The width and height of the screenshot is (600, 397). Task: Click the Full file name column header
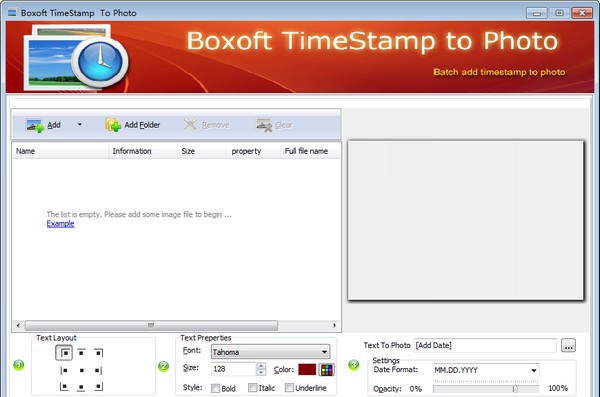[310, 151]
